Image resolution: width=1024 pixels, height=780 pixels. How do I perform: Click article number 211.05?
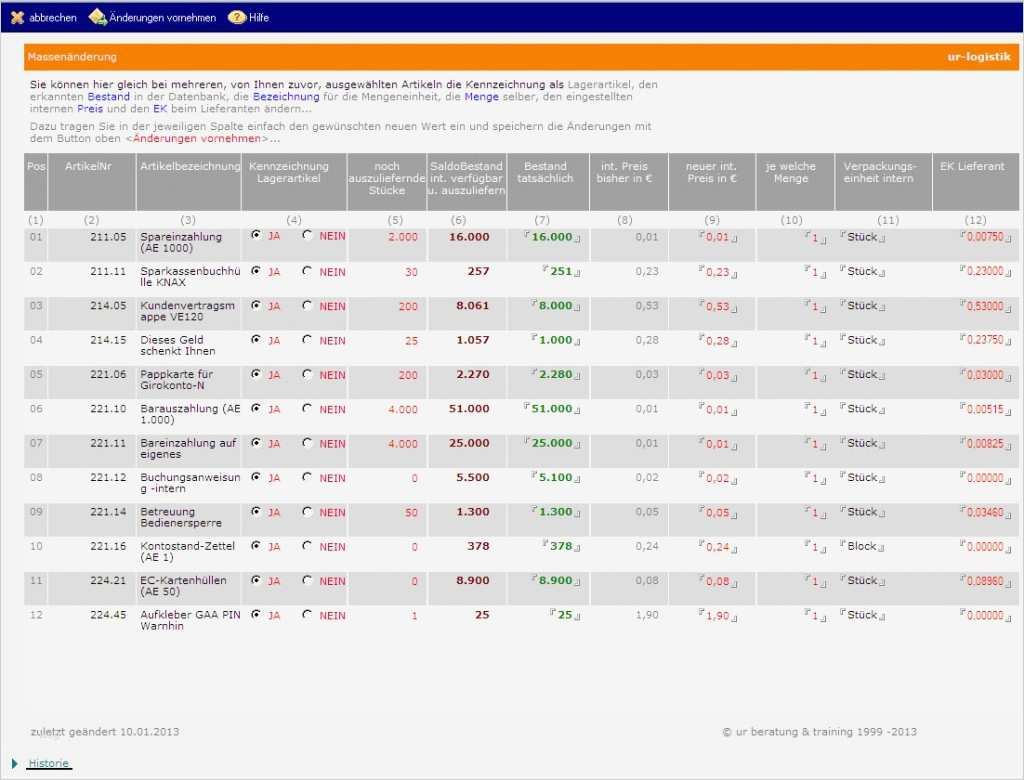tap(108, 237)
